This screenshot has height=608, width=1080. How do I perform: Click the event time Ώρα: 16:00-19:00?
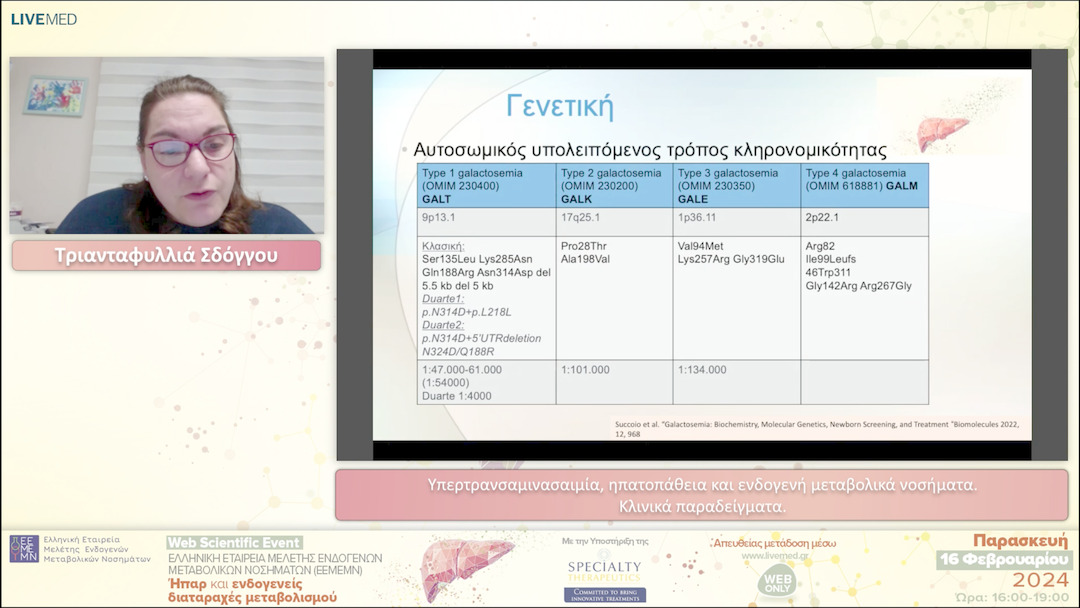tap(1012, 597)
